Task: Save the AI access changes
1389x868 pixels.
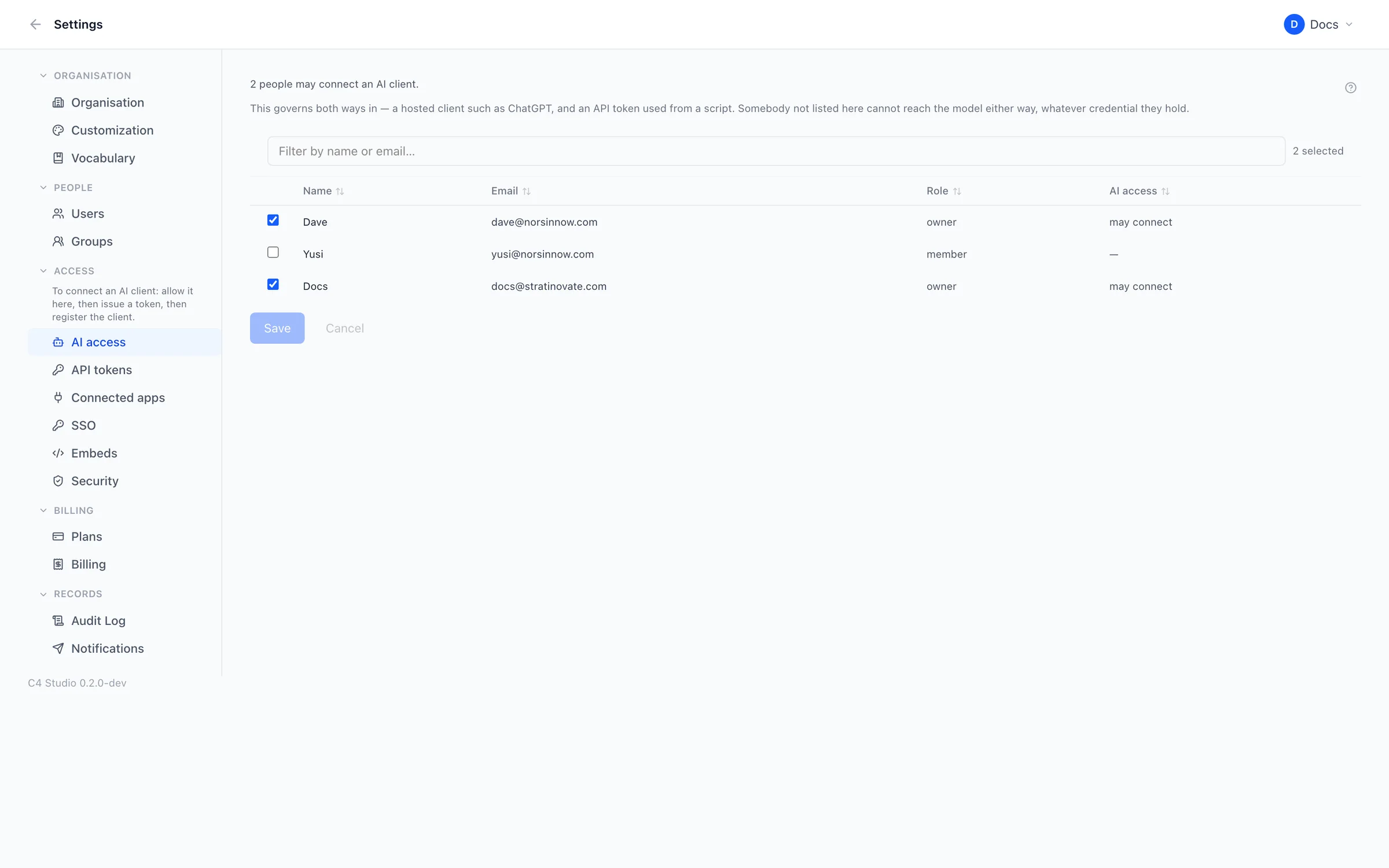Action: [x=277, y=328]
